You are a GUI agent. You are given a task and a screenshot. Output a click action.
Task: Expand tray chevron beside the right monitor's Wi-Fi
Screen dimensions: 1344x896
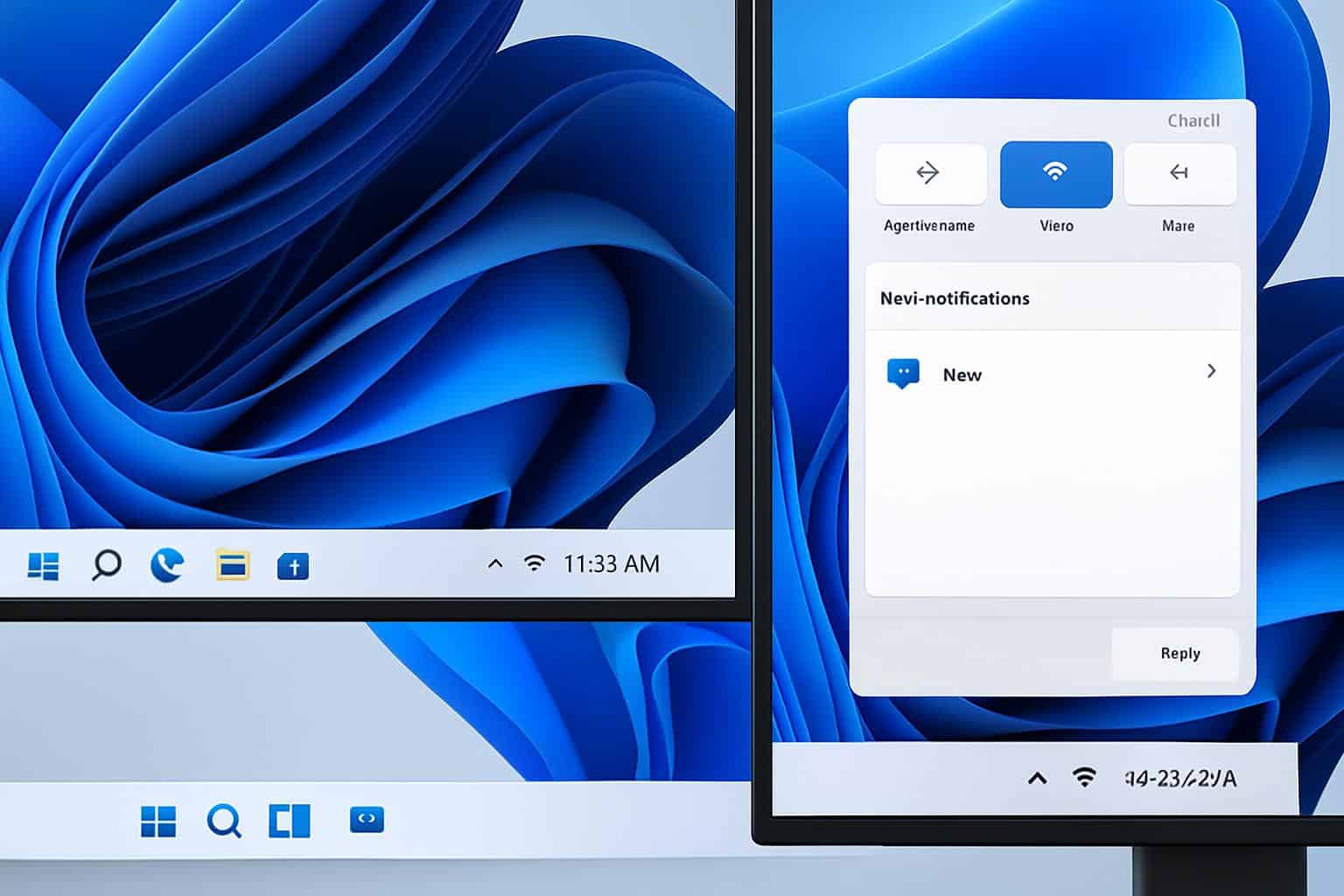(1037, 778)
